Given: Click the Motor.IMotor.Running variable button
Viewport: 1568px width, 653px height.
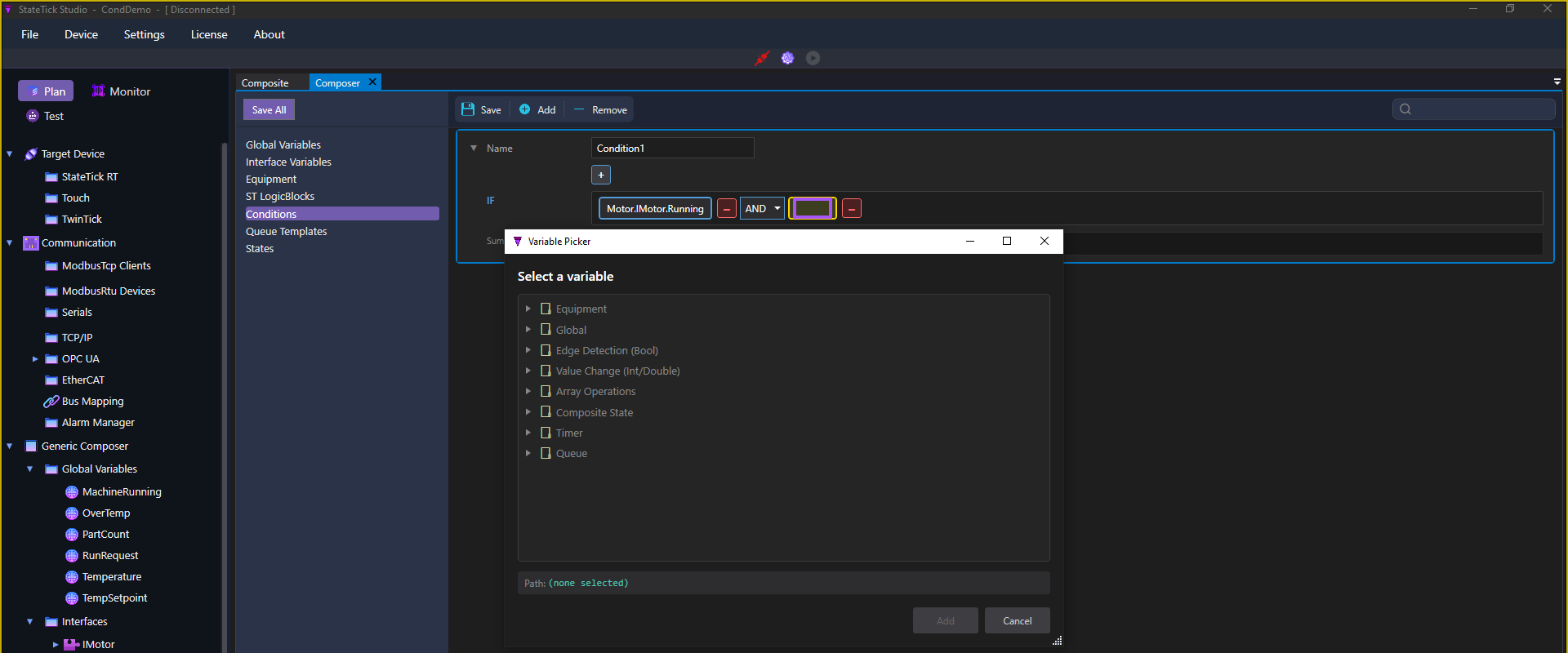Looking at the screenshot, I should click(655, 209).
